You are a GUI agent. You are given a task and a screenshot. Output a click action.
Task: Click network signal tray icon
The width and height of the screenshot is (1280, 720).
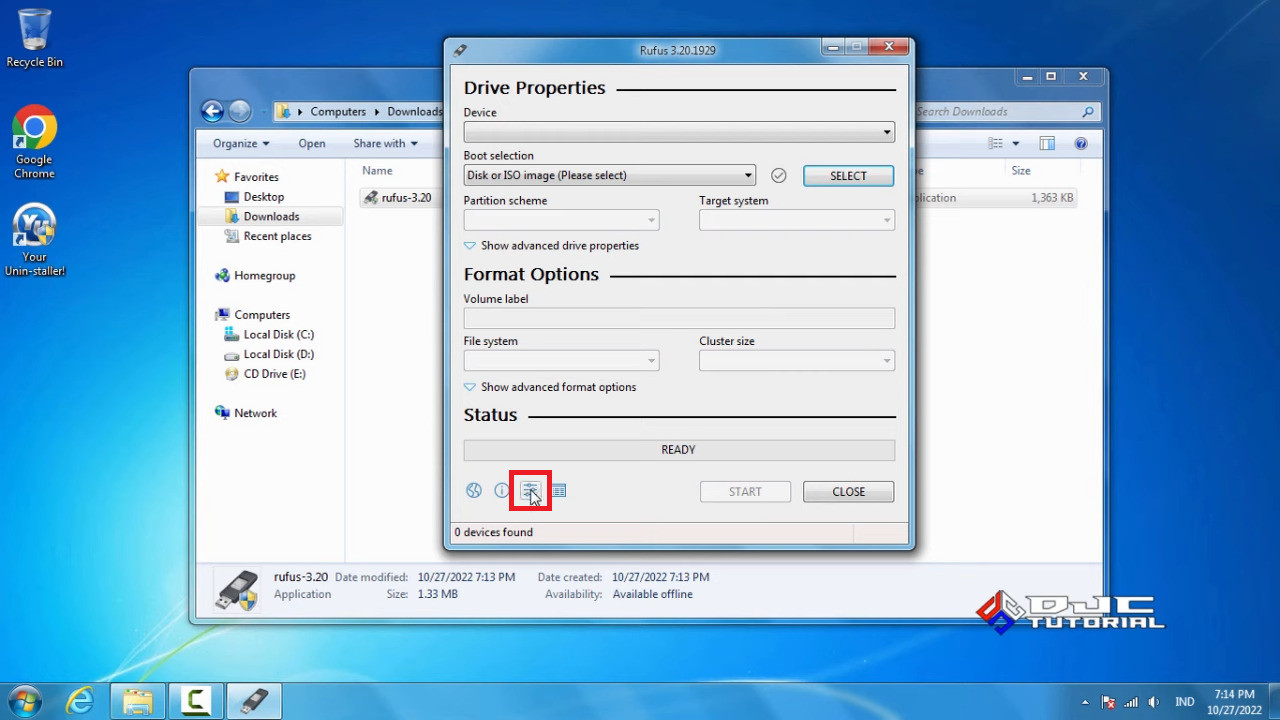tap(1131, 702)
